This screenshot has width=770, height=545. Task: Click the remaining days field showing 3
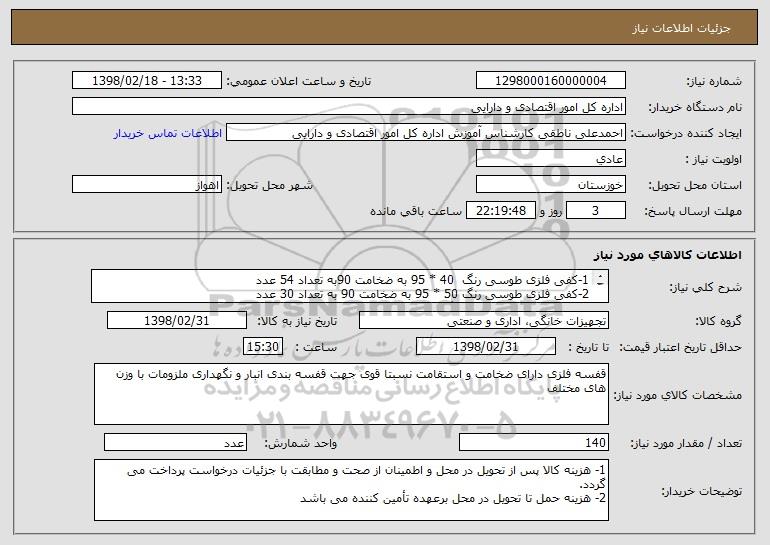tap(596, 211)
